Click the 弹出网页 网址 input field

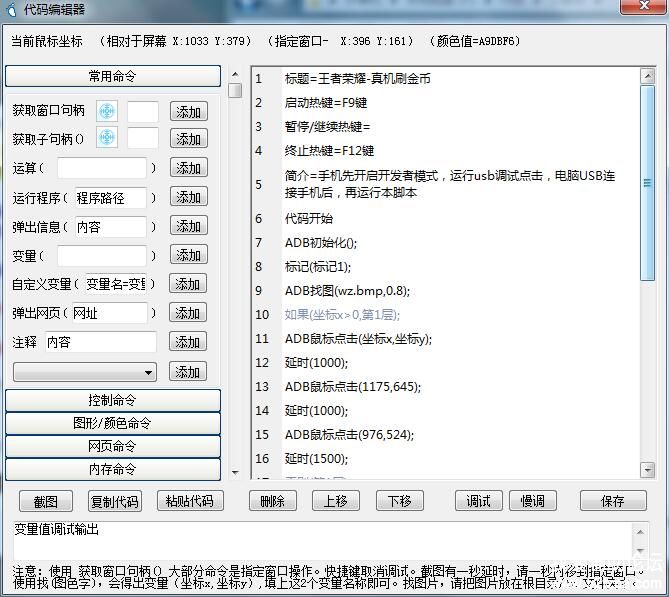point(108,314)
